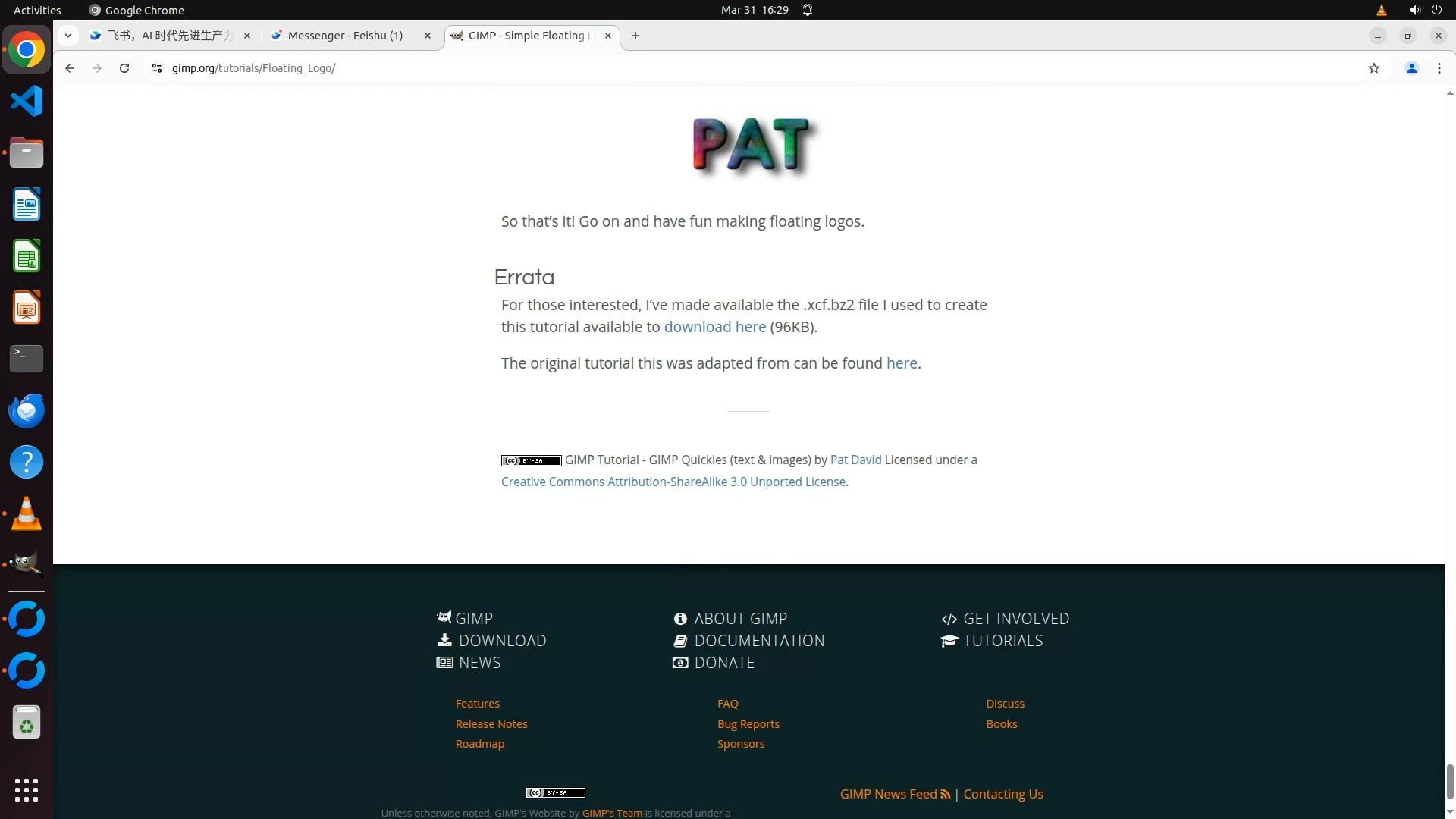Click the page vertical scrollbar thumb

pyautogui.click(x=1450, y=781)
